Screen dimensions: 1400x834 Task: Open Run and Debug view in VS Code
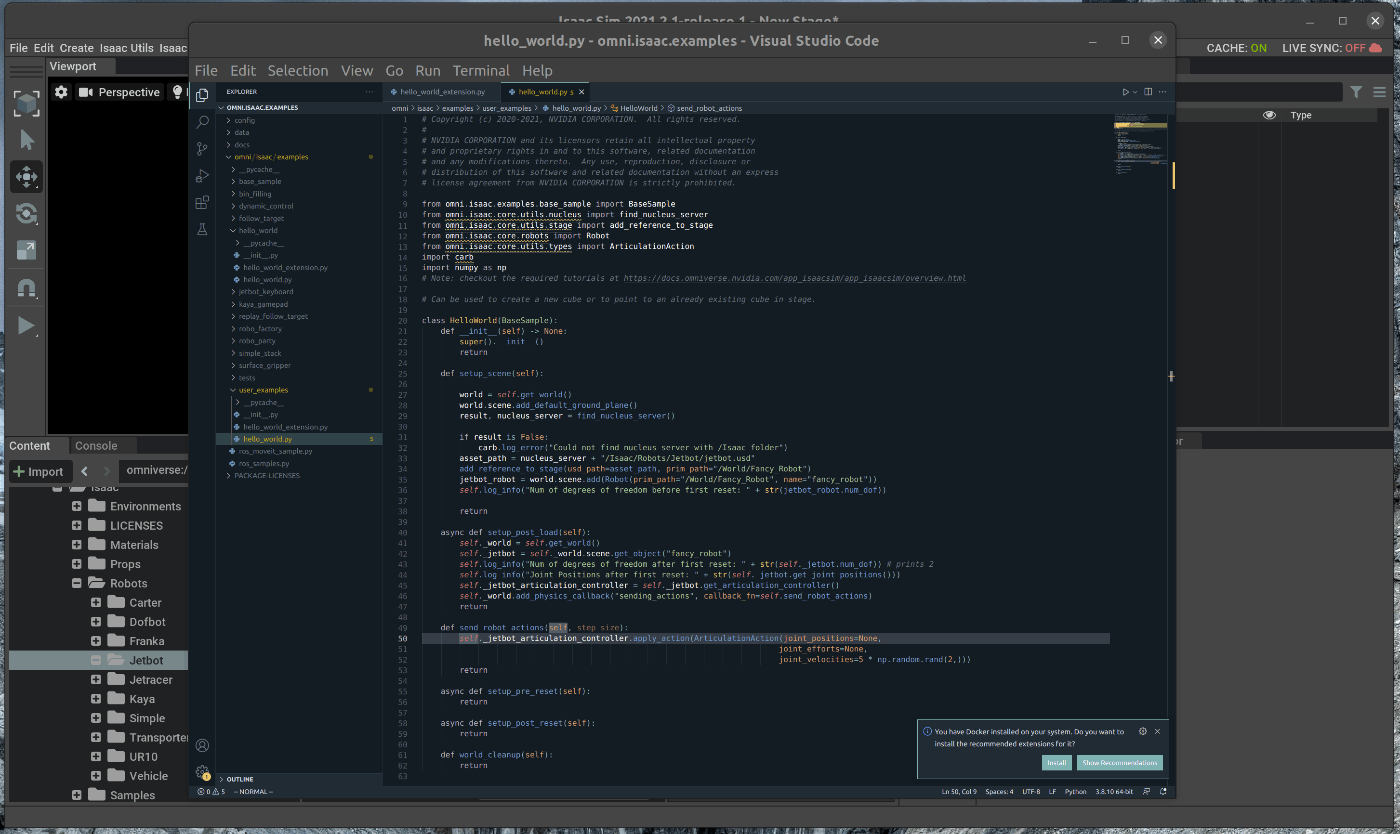[202, 175]
